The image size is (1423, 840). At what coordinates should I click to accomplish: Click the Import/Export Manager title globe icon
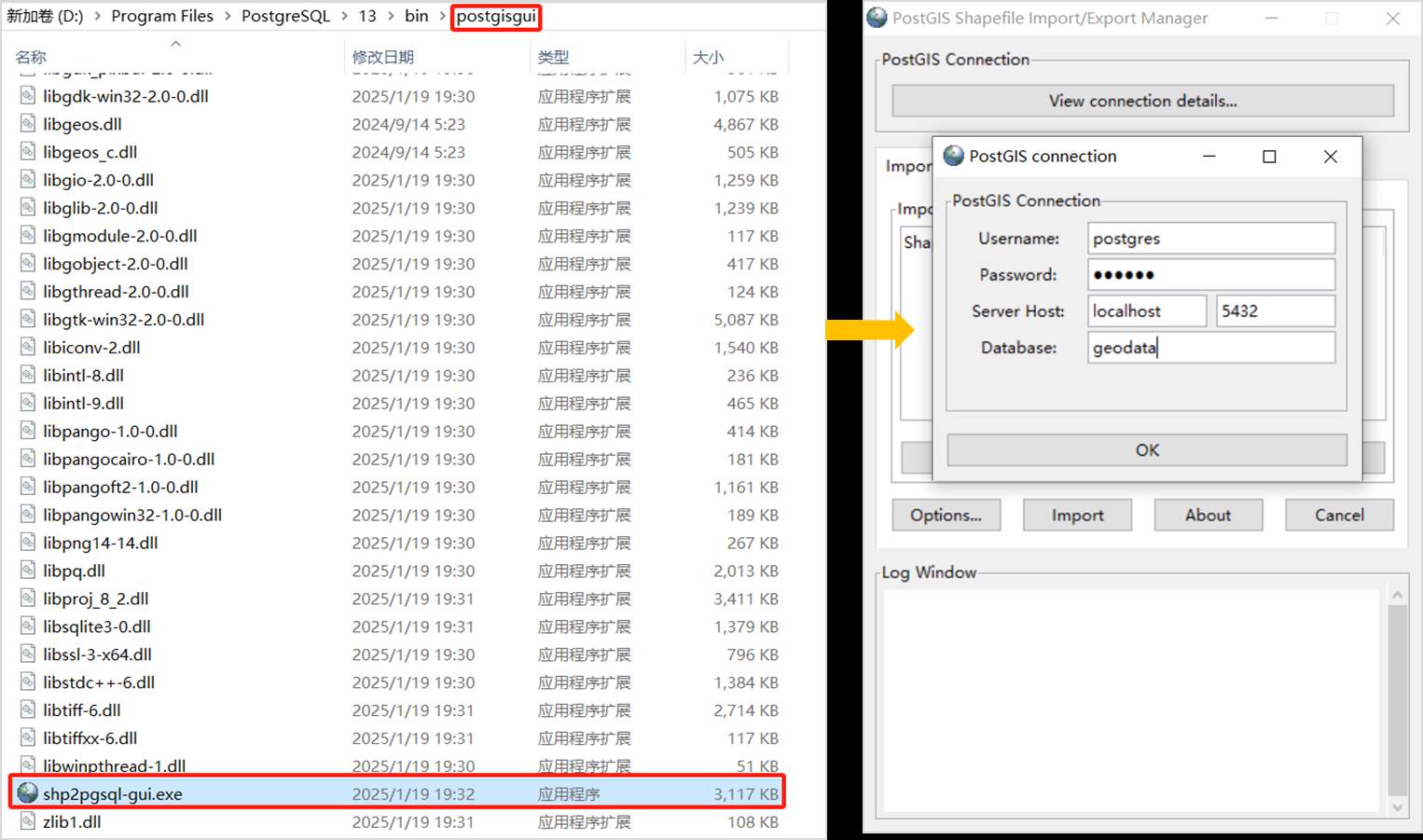(x=877, y=18)
